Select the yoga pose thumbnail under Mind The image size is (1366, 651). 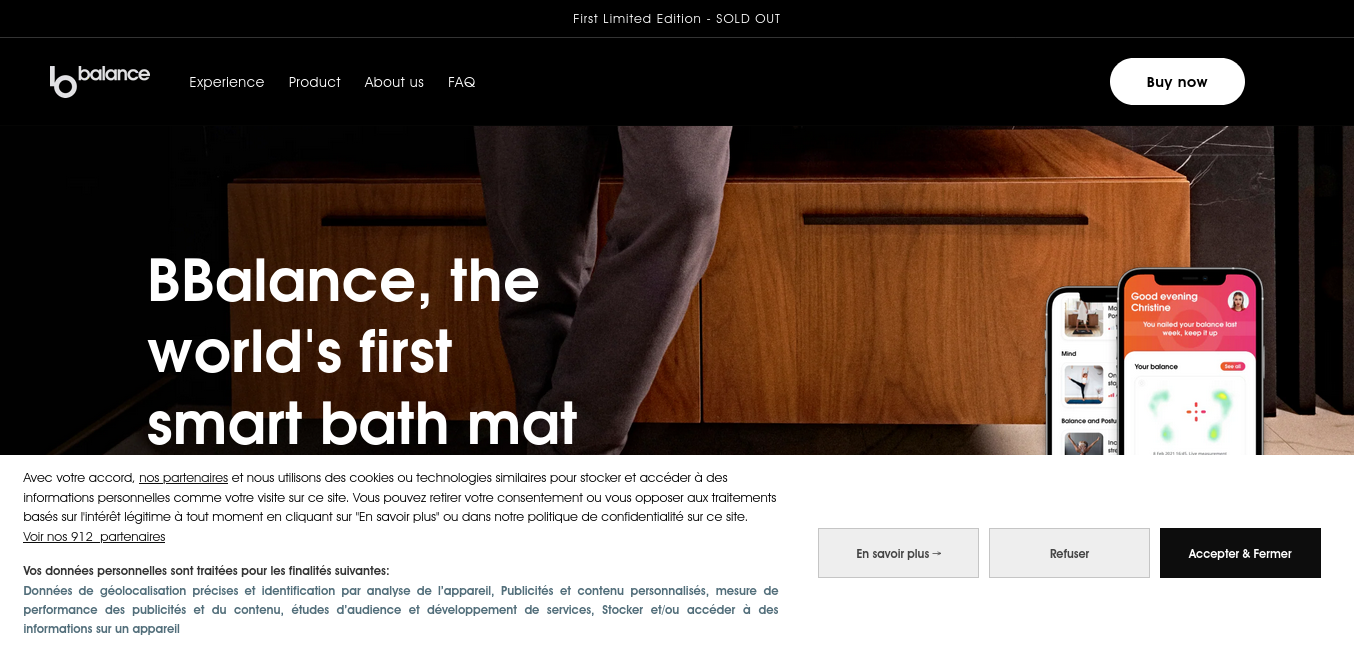(x=1084, y=384)
